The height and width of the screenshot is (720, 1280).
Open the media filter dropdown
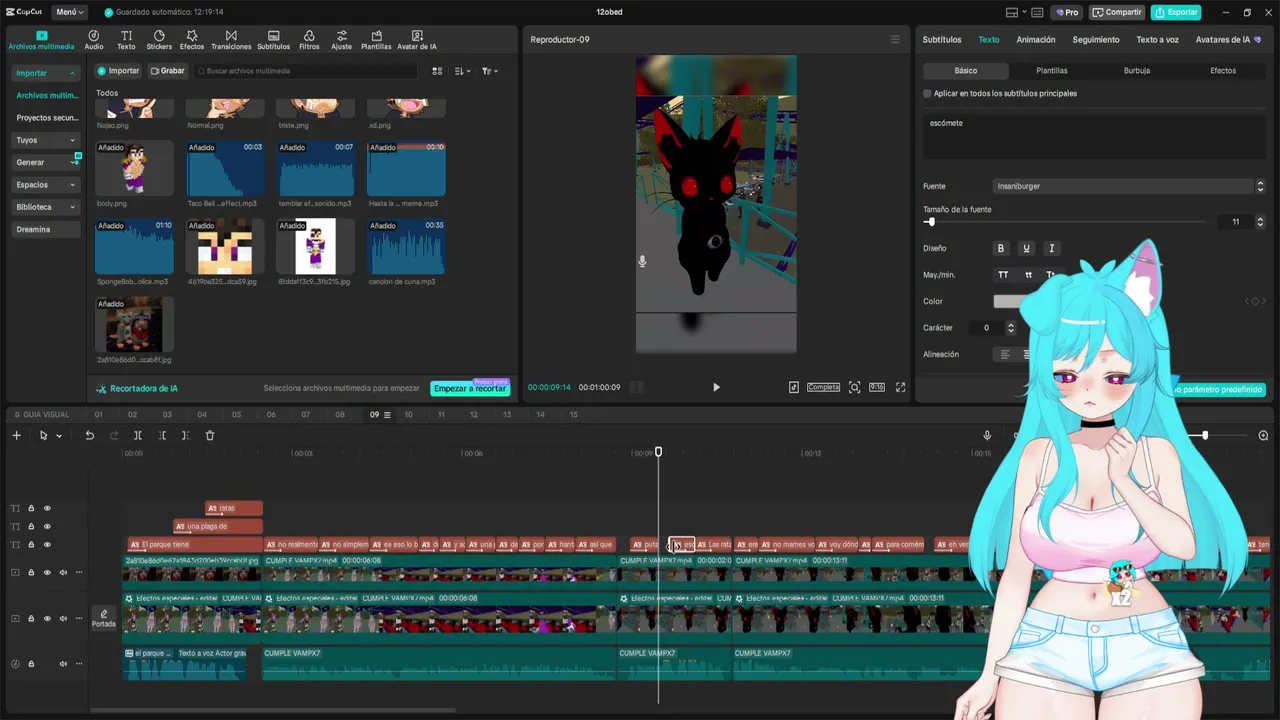coord(489,71)
